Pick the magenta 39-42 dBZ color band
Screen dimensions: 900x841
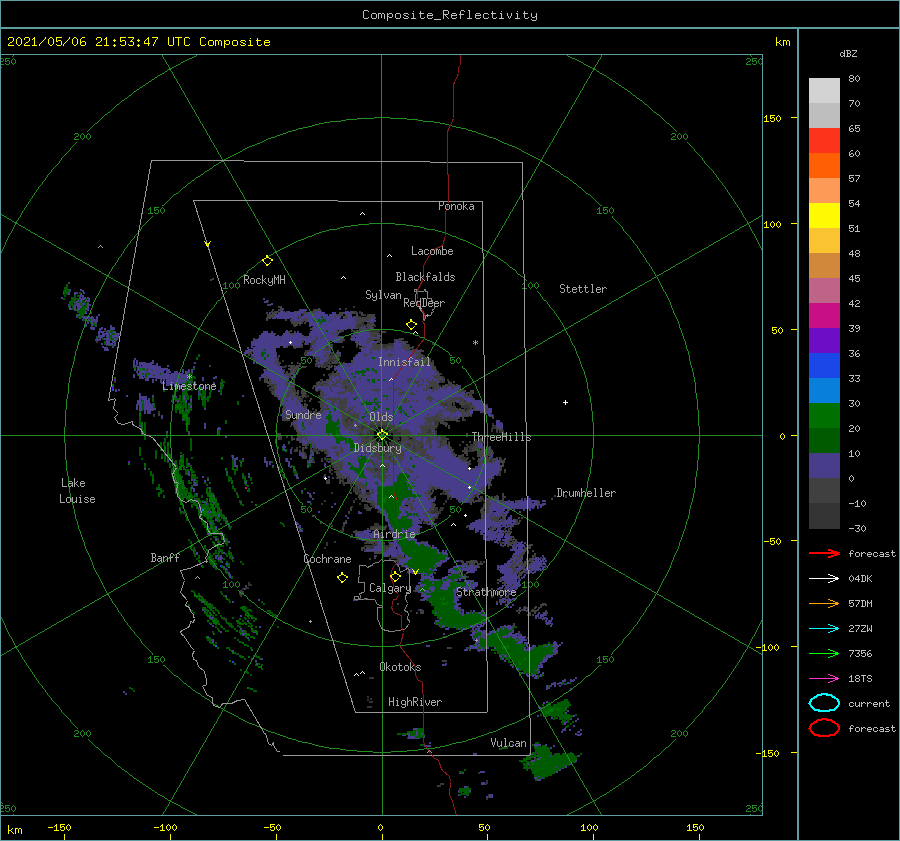click(x=824, y=316)
